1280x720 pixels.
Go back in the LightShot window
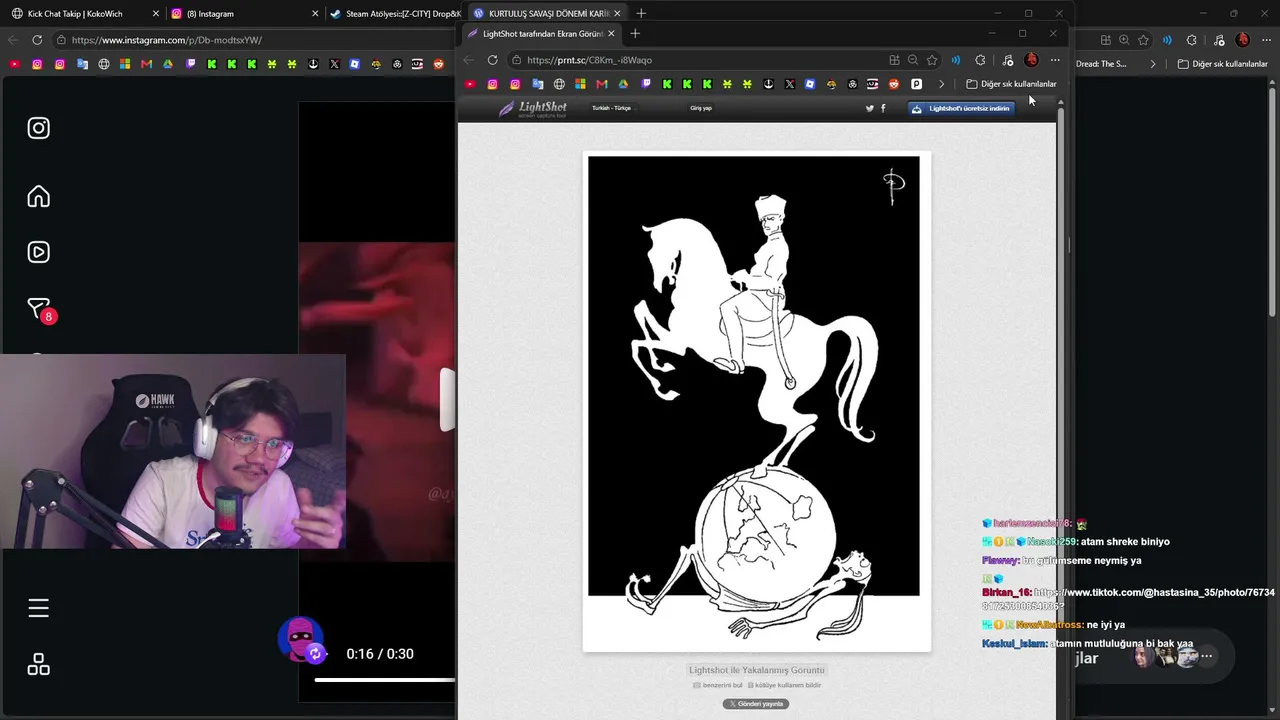[469, 60]
